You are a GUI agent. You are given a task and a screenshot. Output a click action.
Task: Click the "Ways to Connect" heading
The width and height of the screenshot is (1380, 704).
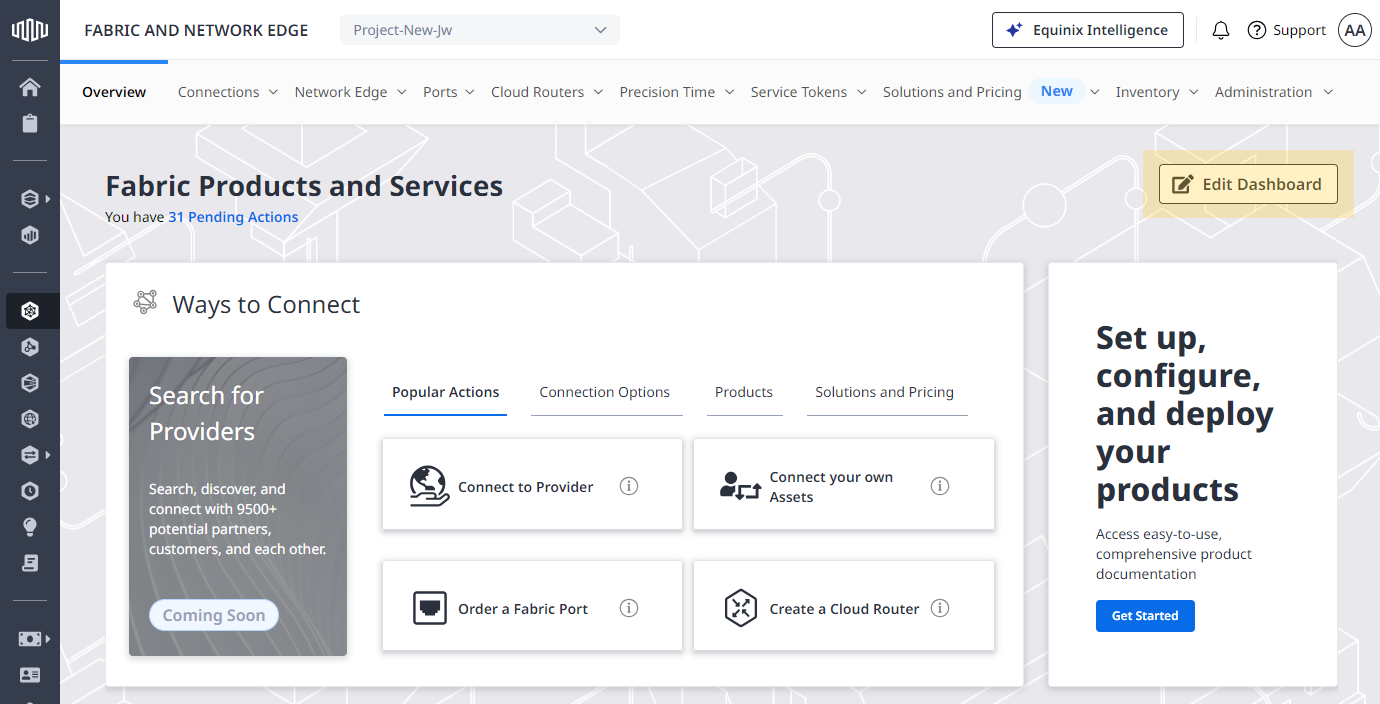[266, 305]
